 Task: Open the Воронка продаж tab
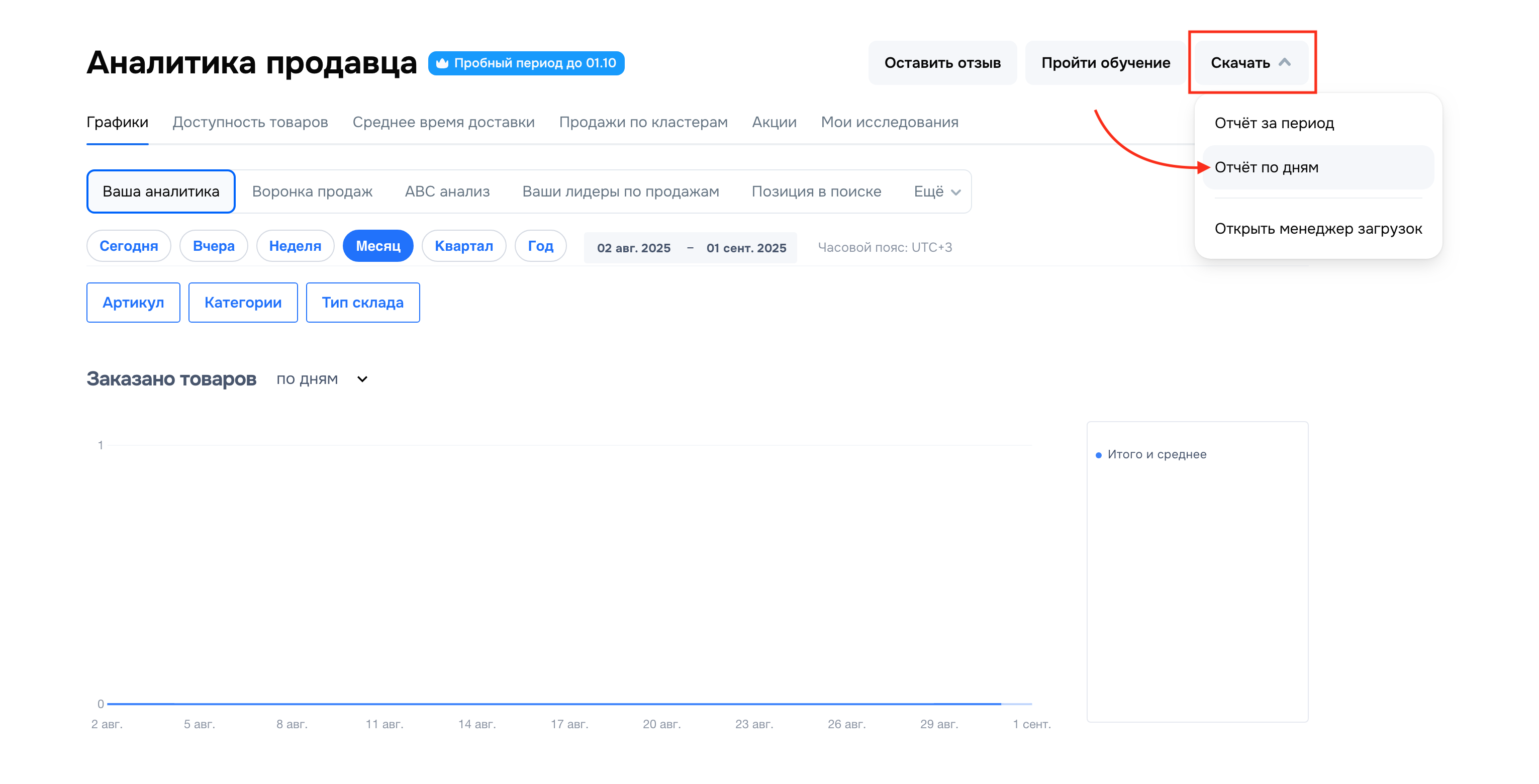pyautogui.click(x=312, y=191)
